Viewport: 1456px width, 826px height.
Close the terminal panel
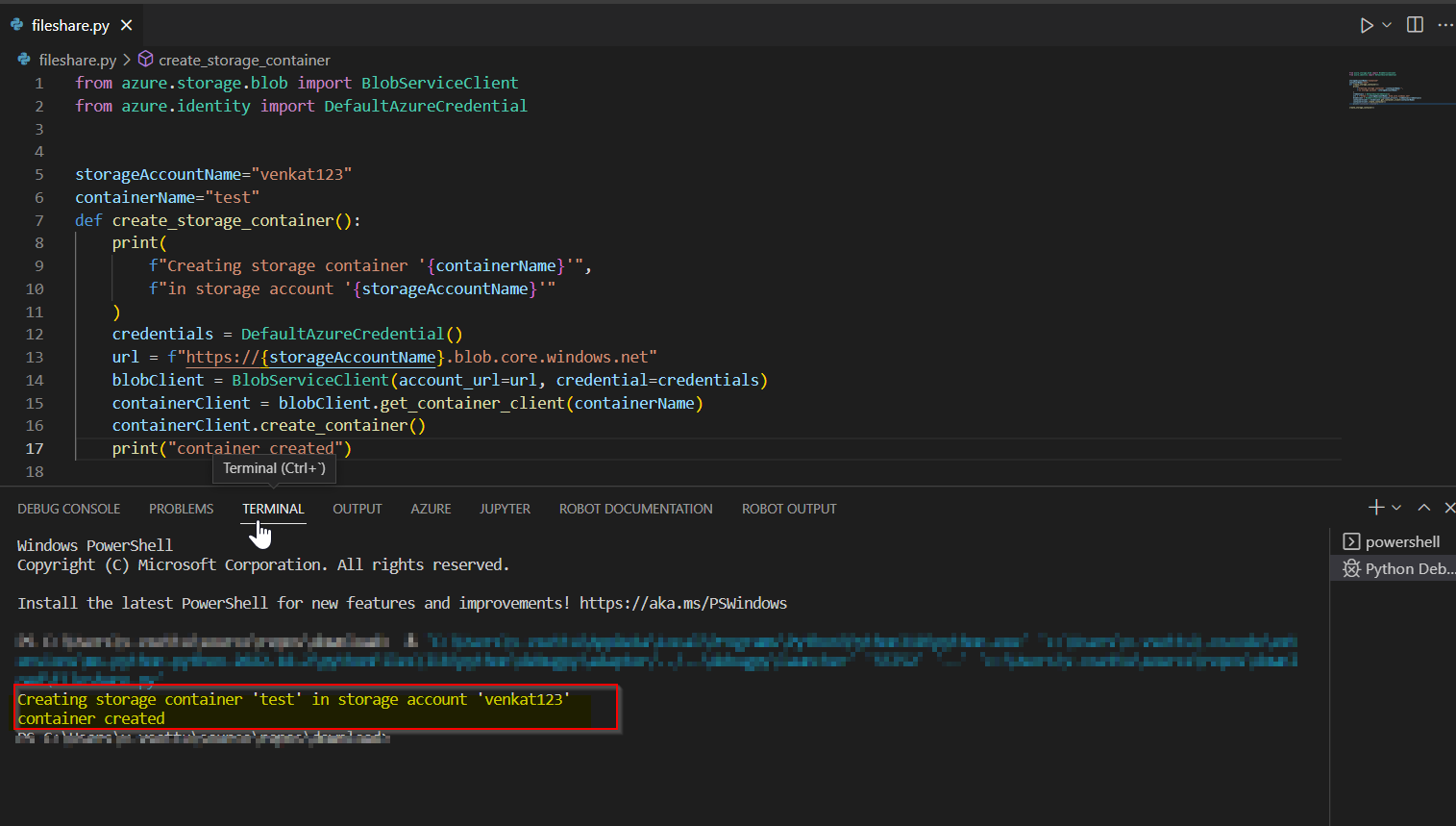click(x=1448, y=507)
